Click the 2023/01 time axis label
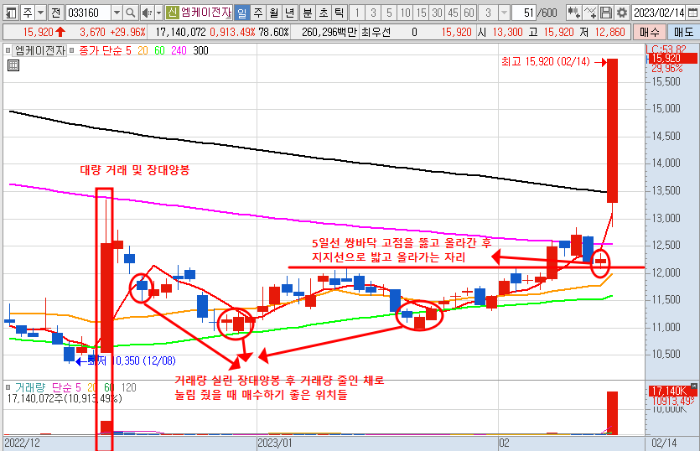 tap(275, 443)
